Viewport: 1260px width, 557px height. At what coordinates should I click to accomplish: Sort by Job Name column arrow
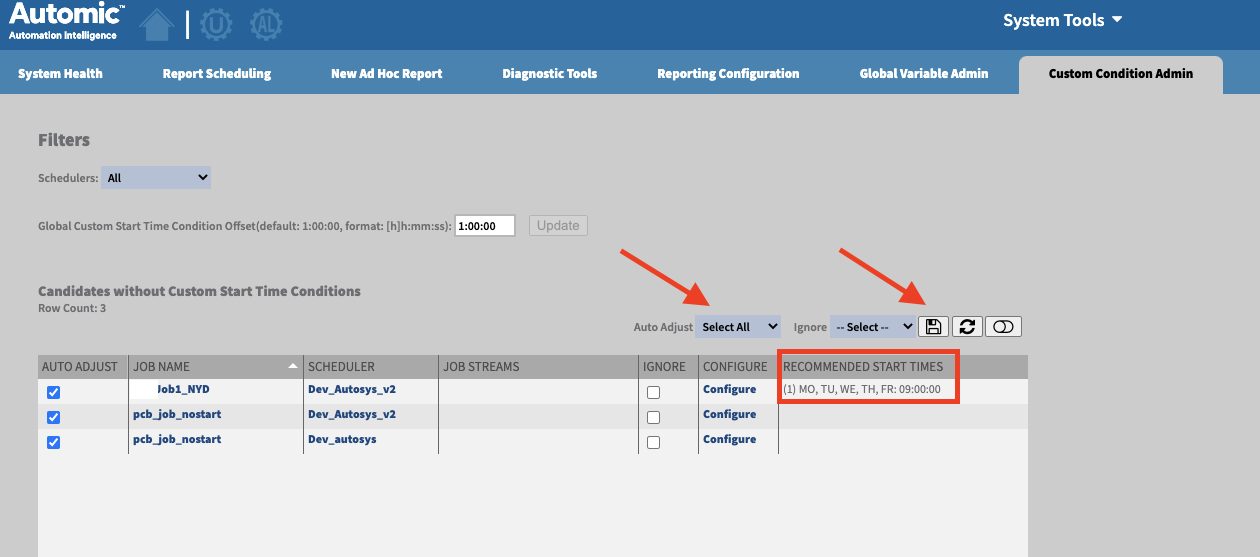pos(293,367)
